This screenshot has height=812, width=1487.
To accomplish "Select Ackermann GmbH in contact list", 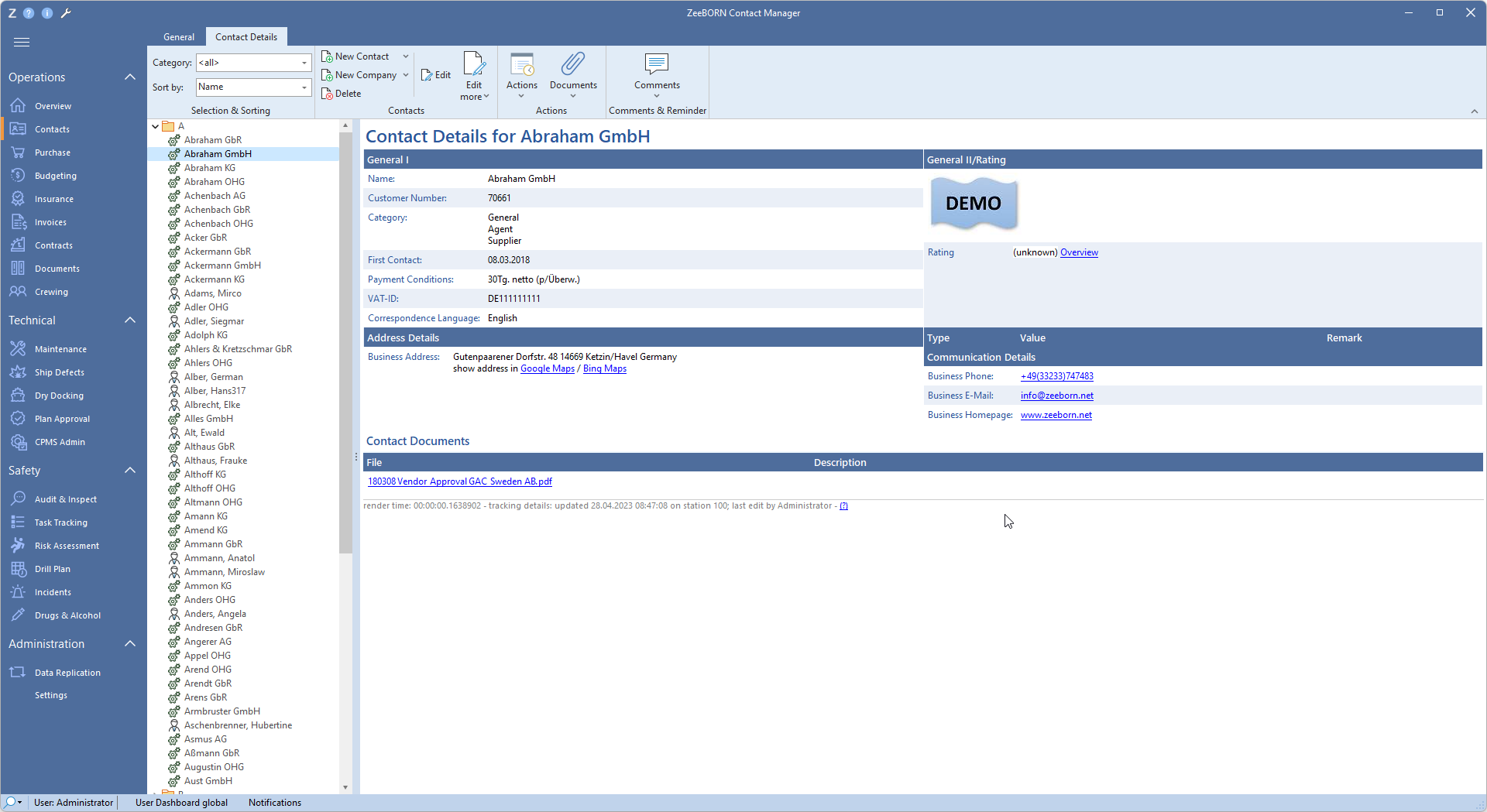I will (222, 266).
